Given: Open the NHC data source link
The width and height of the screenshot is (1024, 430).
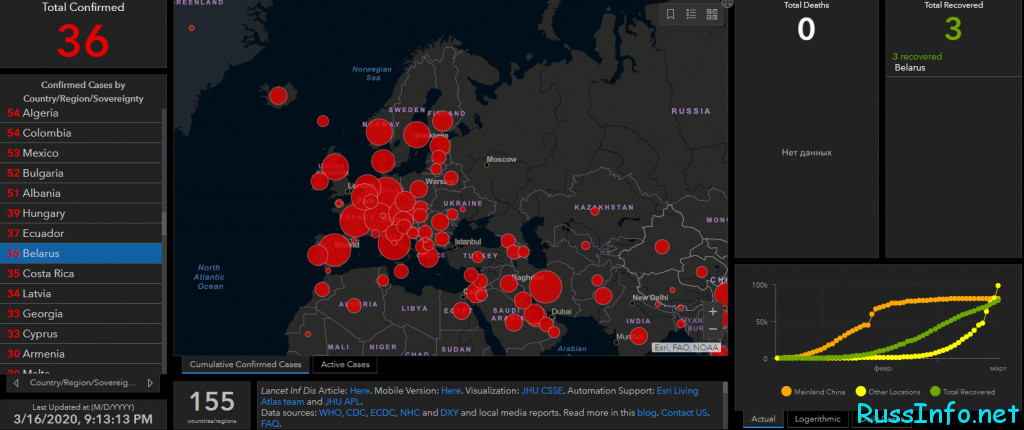Looking at the screenshot, I should 409,413.
